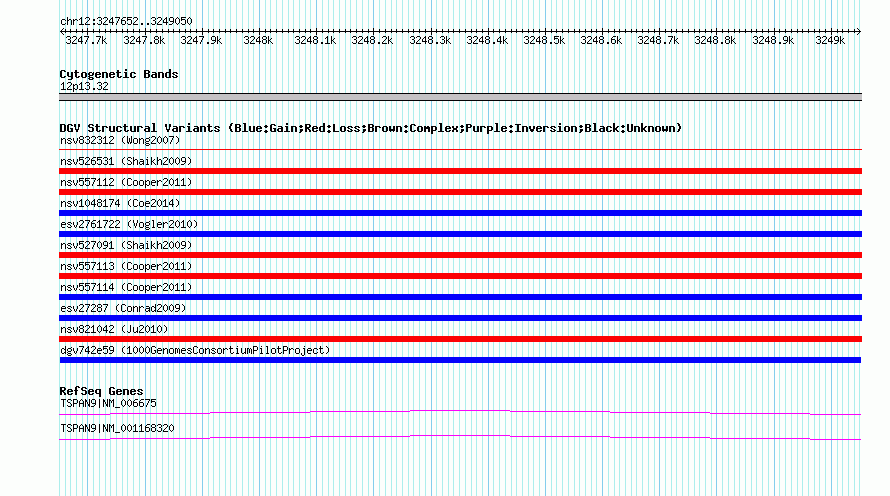Image resolution: width=890 pixels, height=496 pixels.
Task: Click the 3248.5k ruler position
Action: click(544, 40)
